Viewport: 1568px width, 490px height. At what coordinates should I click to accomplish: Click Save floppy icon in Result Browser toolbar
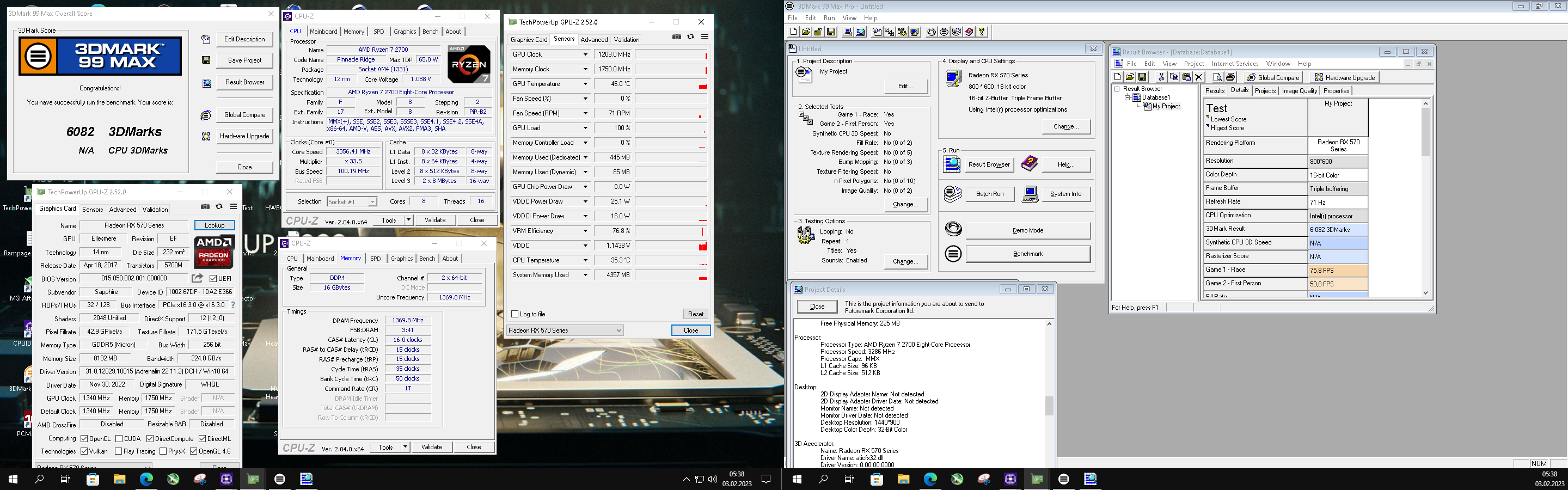(1143, 77)
